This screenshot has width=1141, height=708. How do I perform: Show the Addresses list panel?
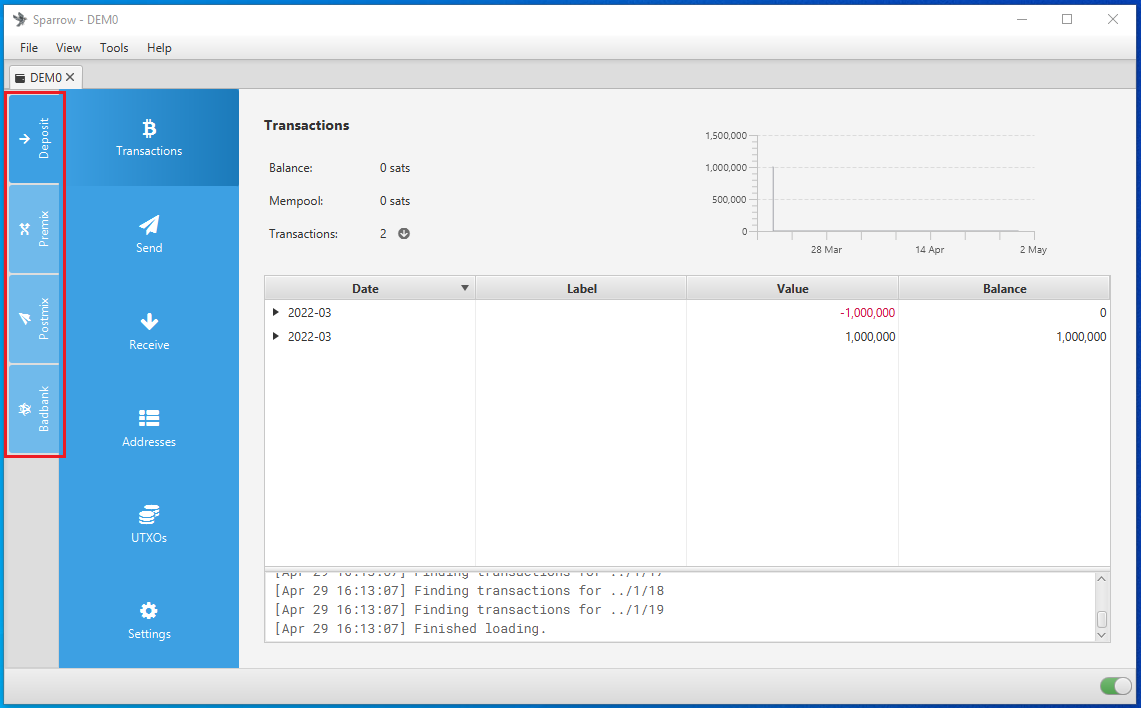point(149,428)
